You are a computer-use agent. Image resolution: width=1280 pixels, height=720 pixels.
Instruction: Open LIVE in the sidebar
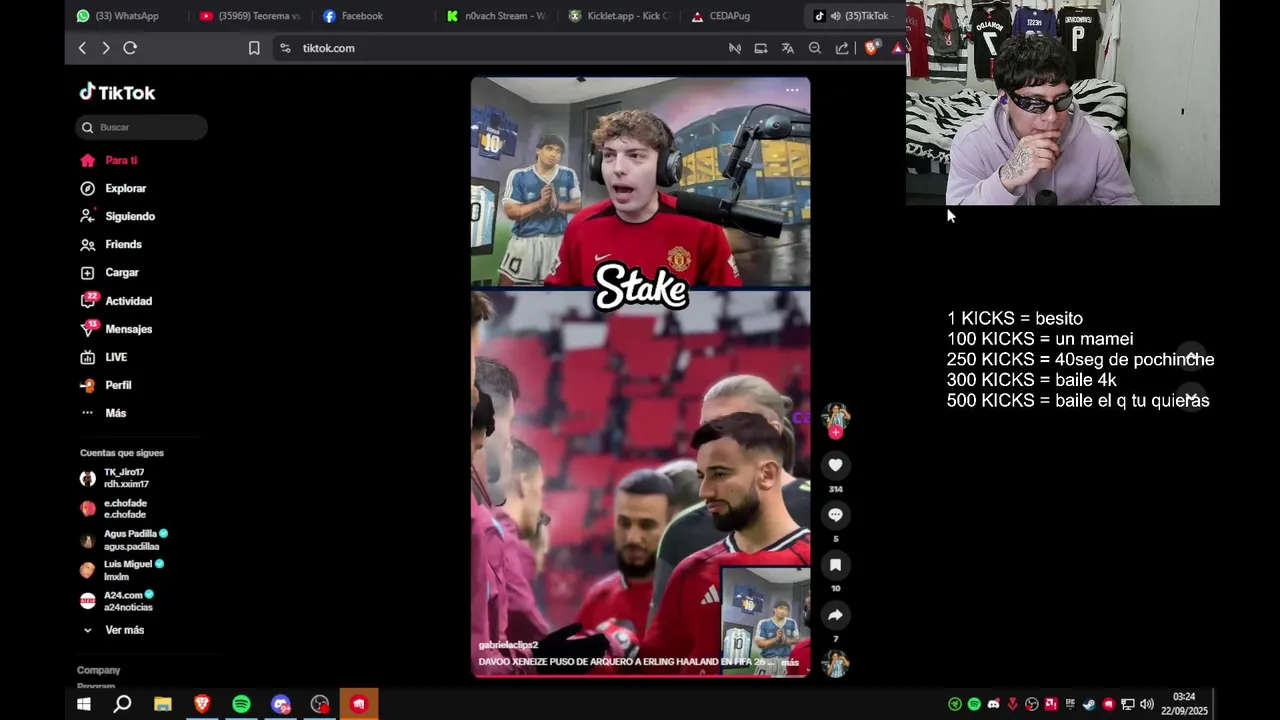click(104, 357)
